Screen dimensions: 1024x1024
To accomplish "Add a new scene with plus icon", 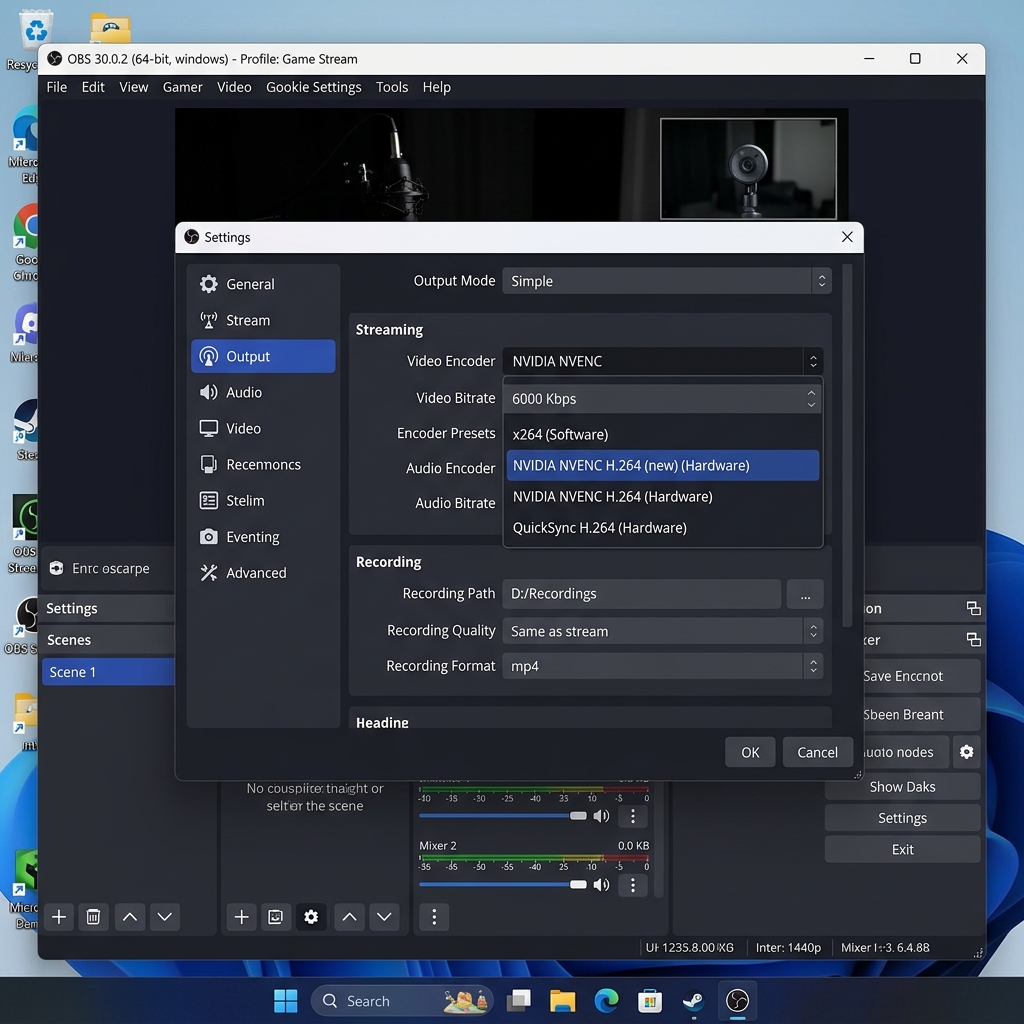I will point(59,917).
